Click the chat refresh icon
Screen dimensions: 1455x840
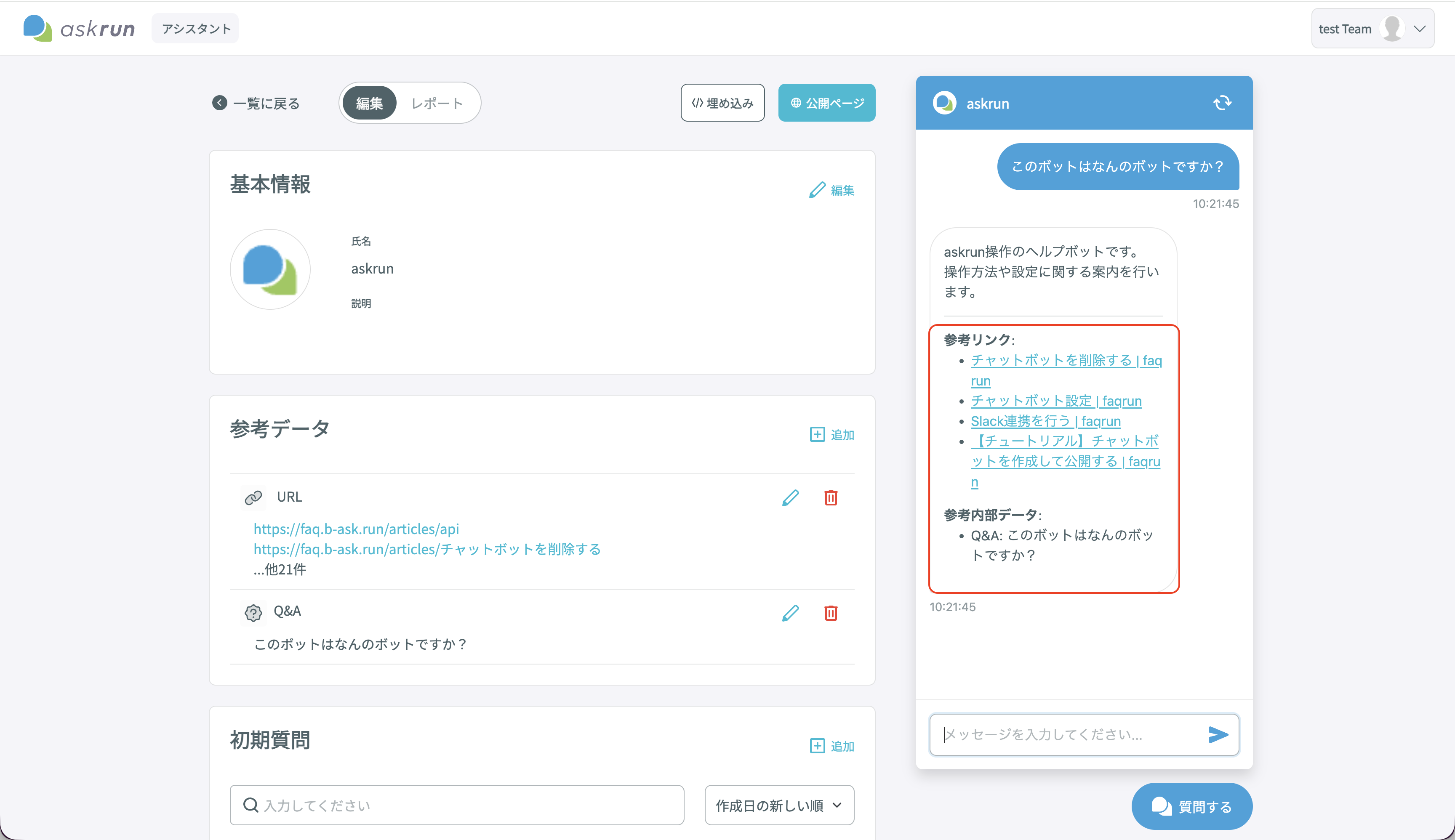click(x=1222, y=103)
